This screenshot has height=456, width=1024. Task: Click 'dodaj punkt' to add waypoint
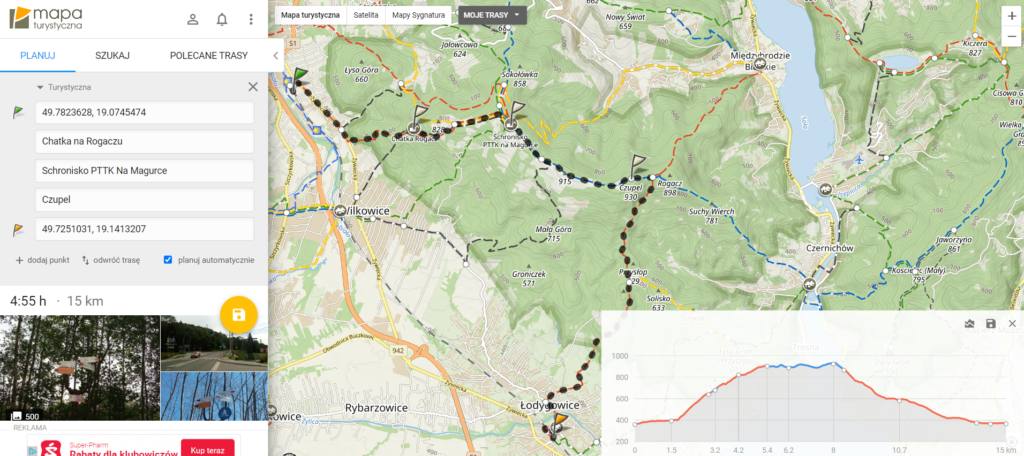click(42, 259)
